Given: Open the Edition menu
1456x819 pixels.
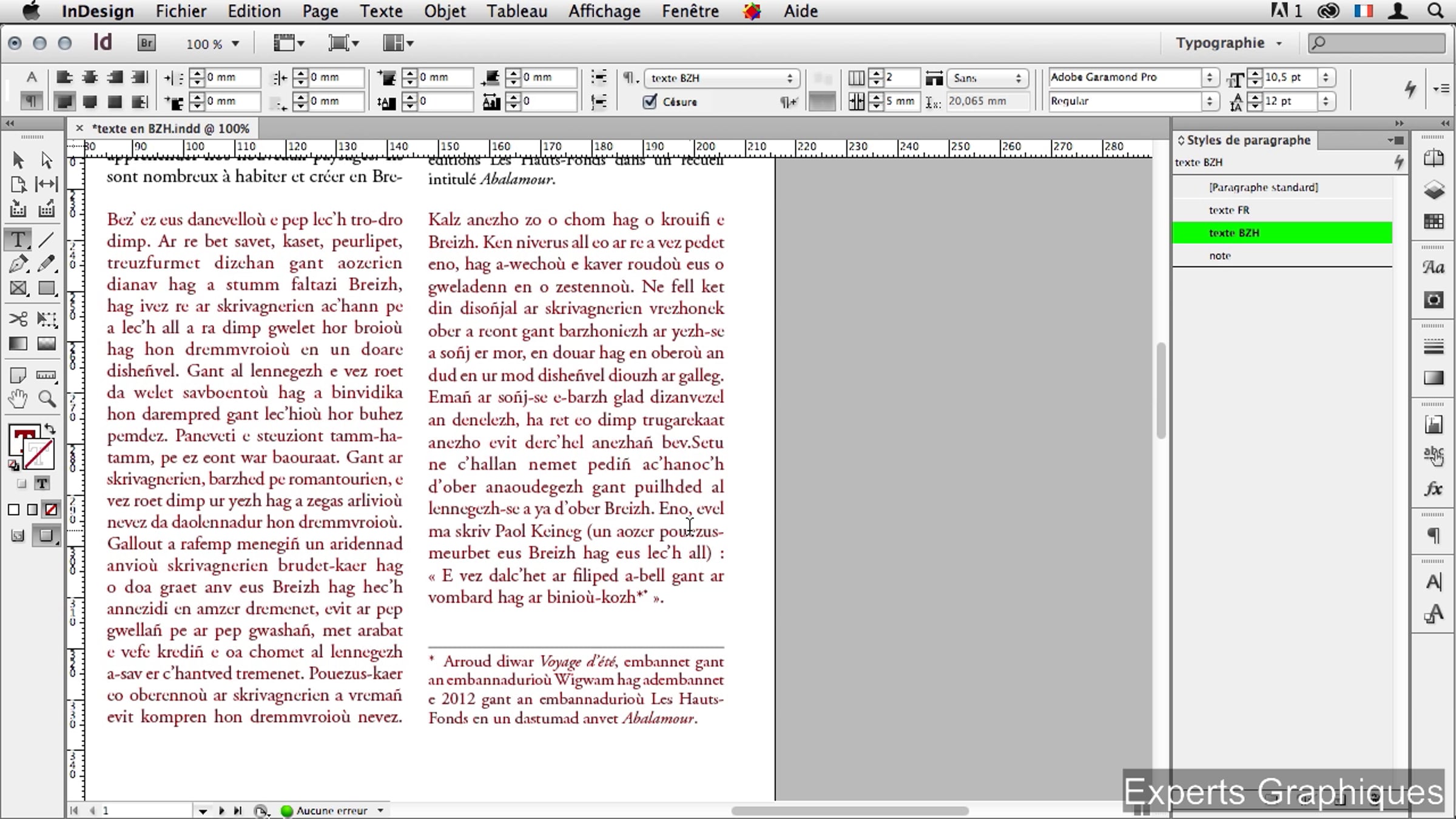Looking at the screenshot, I should [x=254, y=11].
